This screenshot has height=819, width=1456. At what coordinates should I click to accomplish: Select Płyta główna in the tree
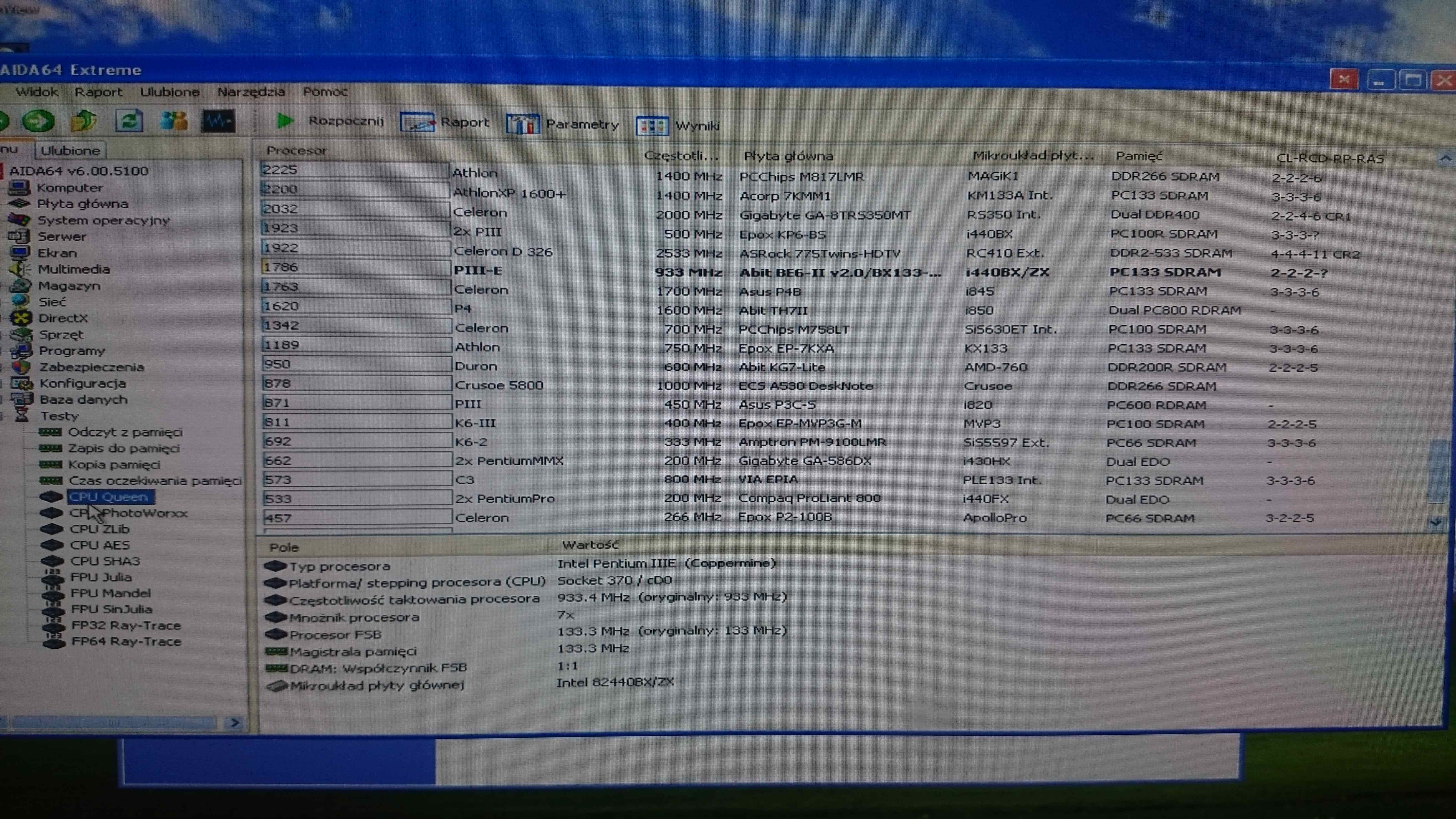[82, 203]
